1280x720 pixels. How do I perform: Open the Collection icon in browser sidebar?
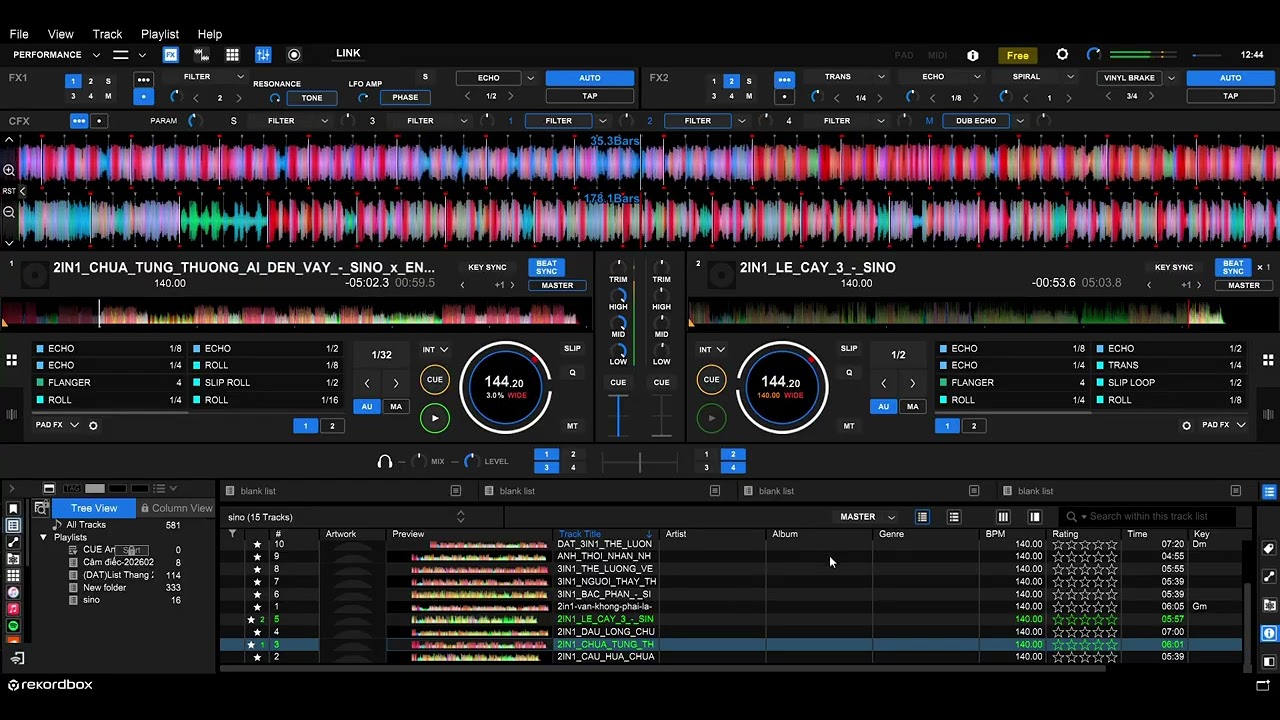coord(13,525)
